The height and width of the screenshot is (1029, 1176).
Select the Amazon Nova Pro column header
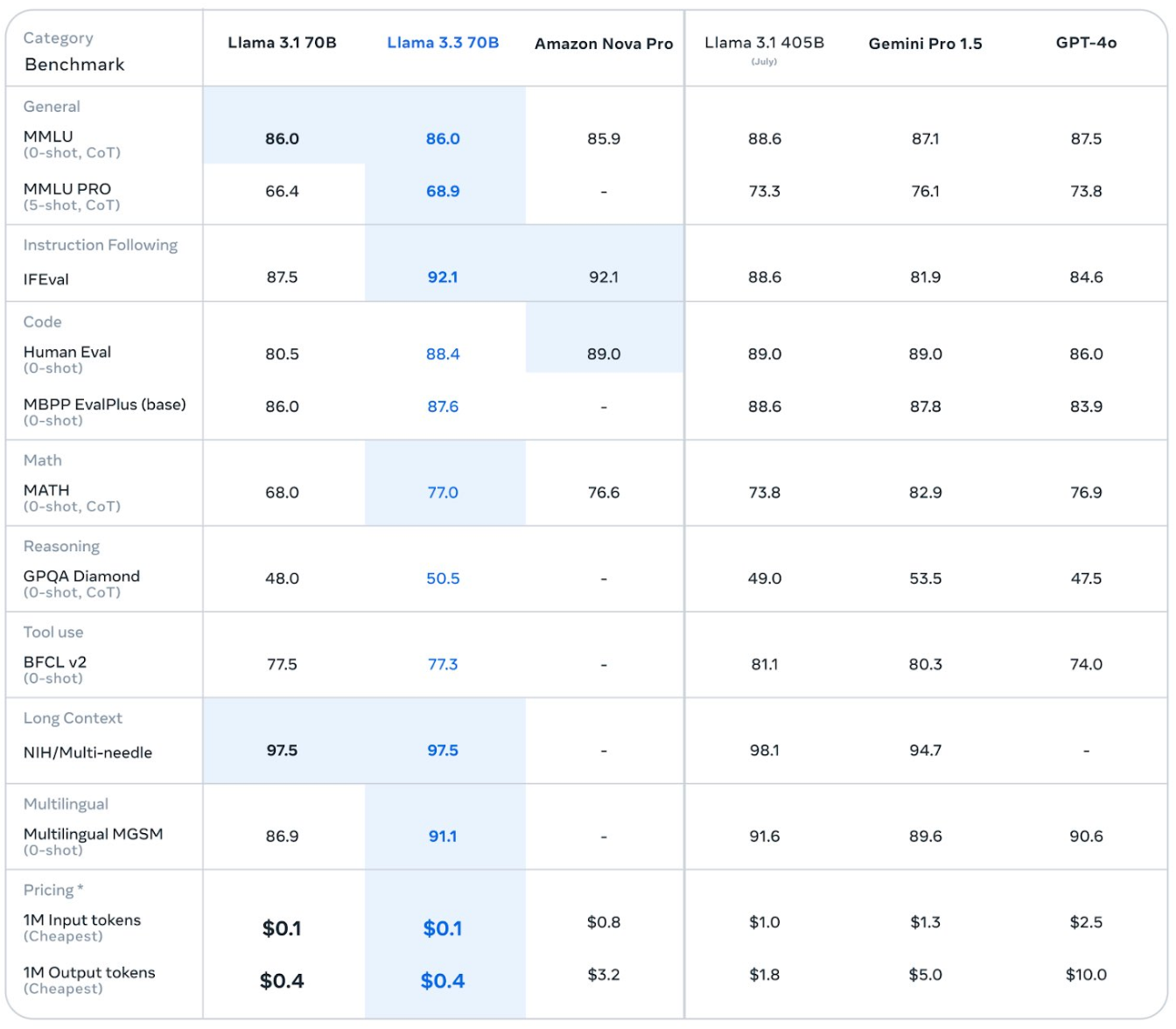(x=604, y=44)
